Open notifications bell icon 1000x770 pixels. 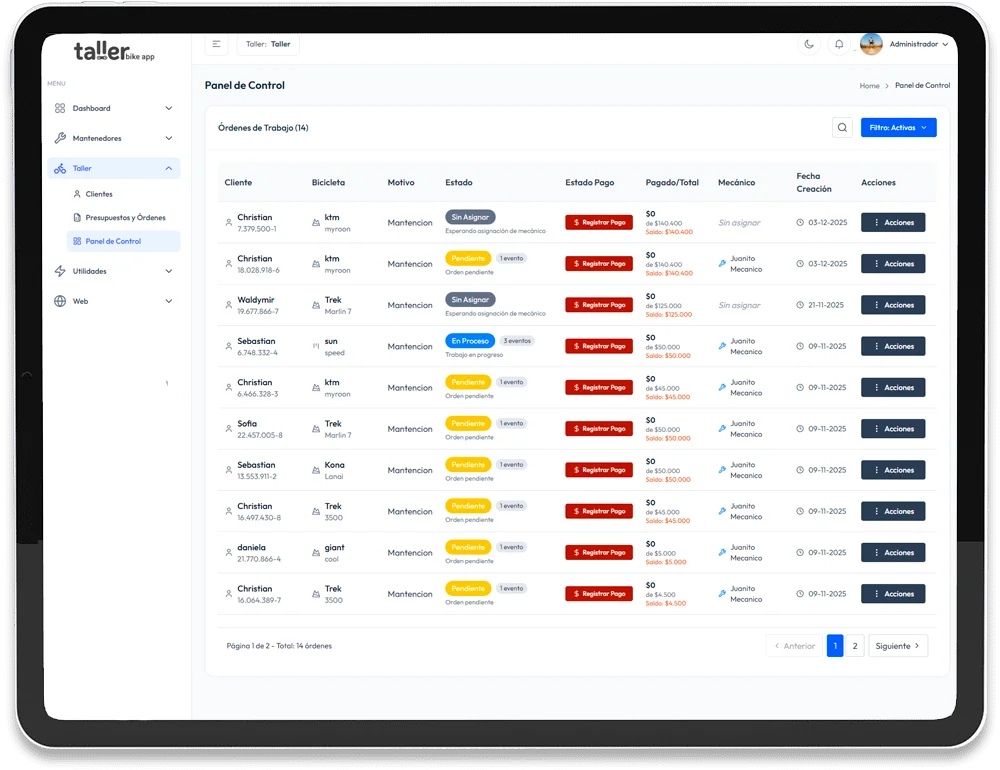pyautogui.click(x=839, y=44)
